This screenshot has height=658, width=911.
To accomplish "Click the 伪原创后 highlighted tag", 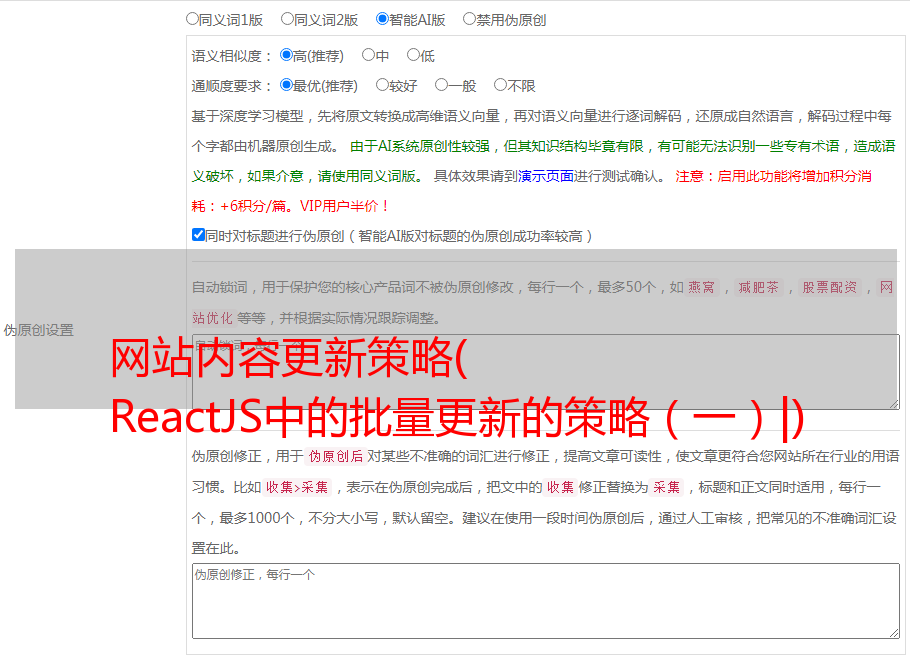I will click(x=336, y=456).
